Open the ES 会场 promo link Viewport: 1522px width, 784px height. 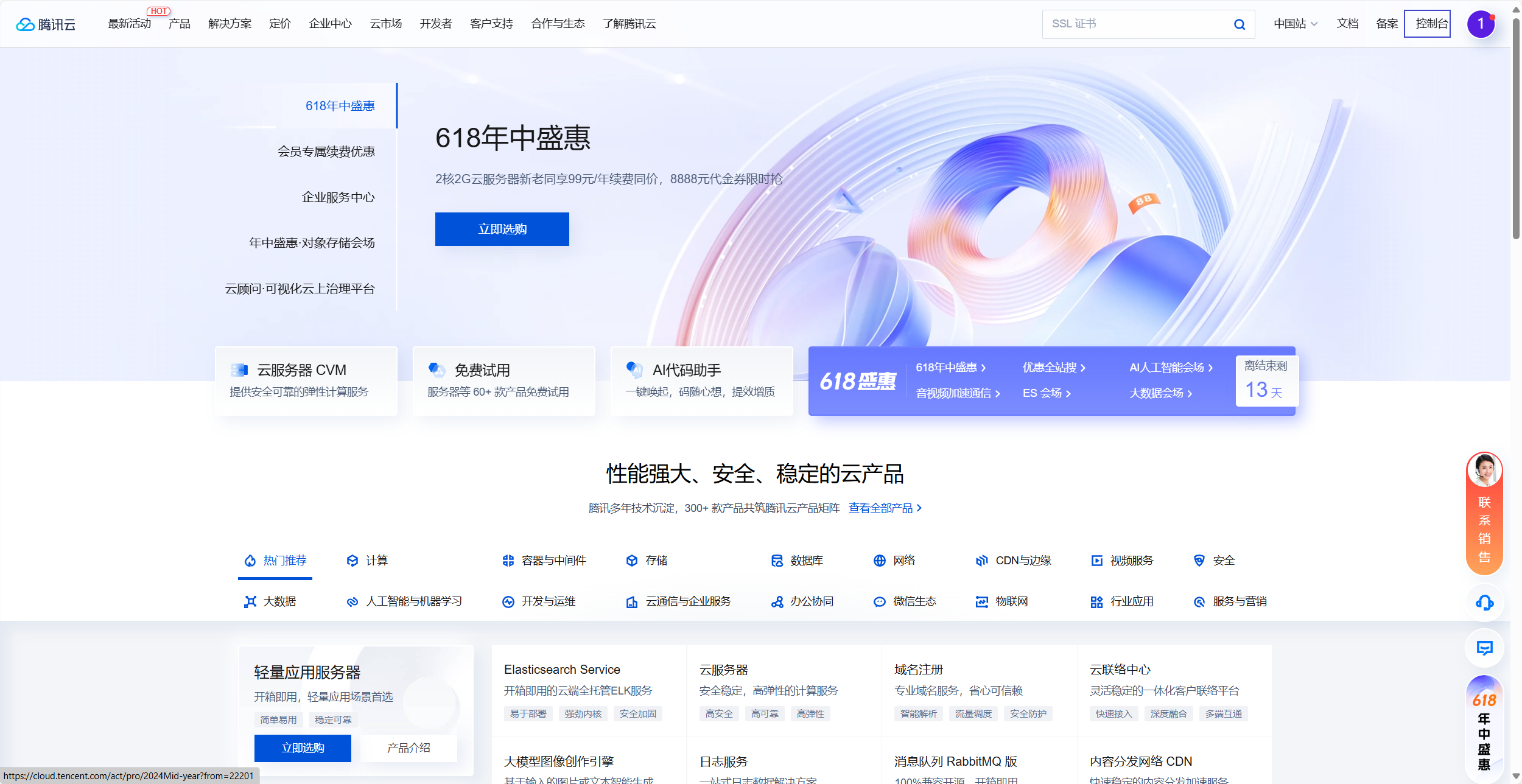[x=1047, y=393]
